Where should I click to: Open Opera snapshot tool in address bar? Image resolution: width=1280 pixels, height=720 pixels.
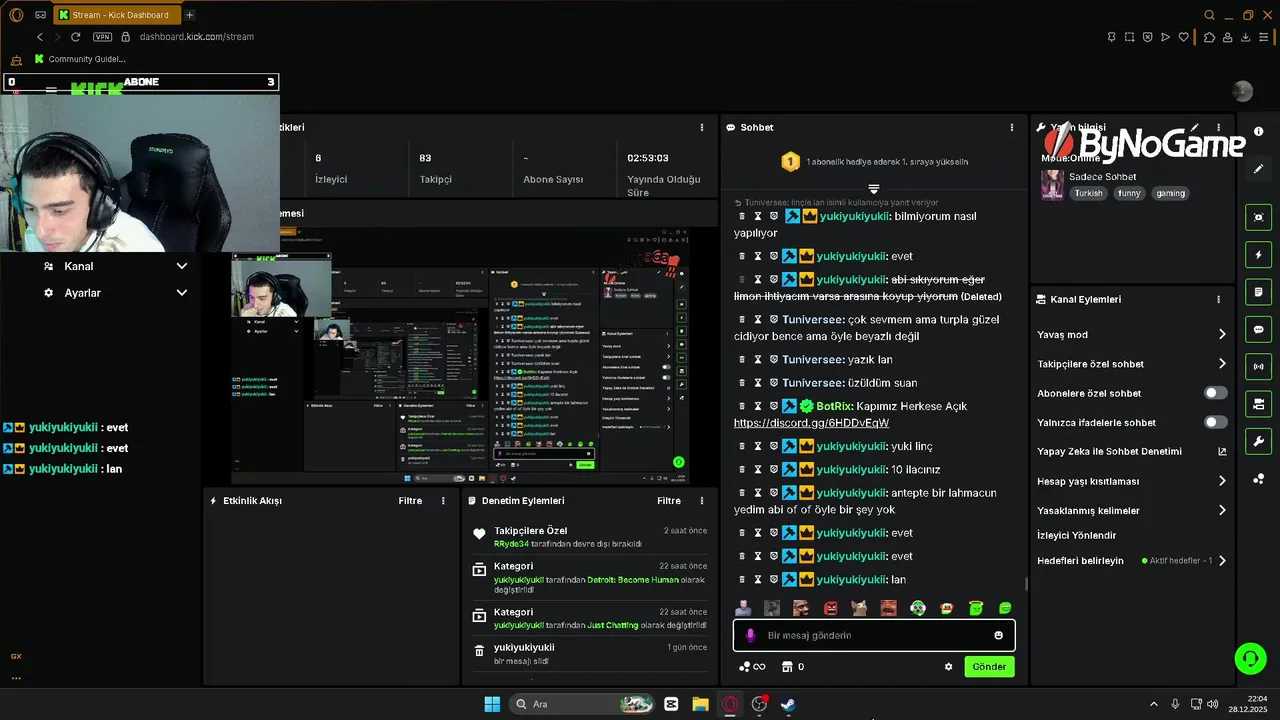coord(1129,37)
